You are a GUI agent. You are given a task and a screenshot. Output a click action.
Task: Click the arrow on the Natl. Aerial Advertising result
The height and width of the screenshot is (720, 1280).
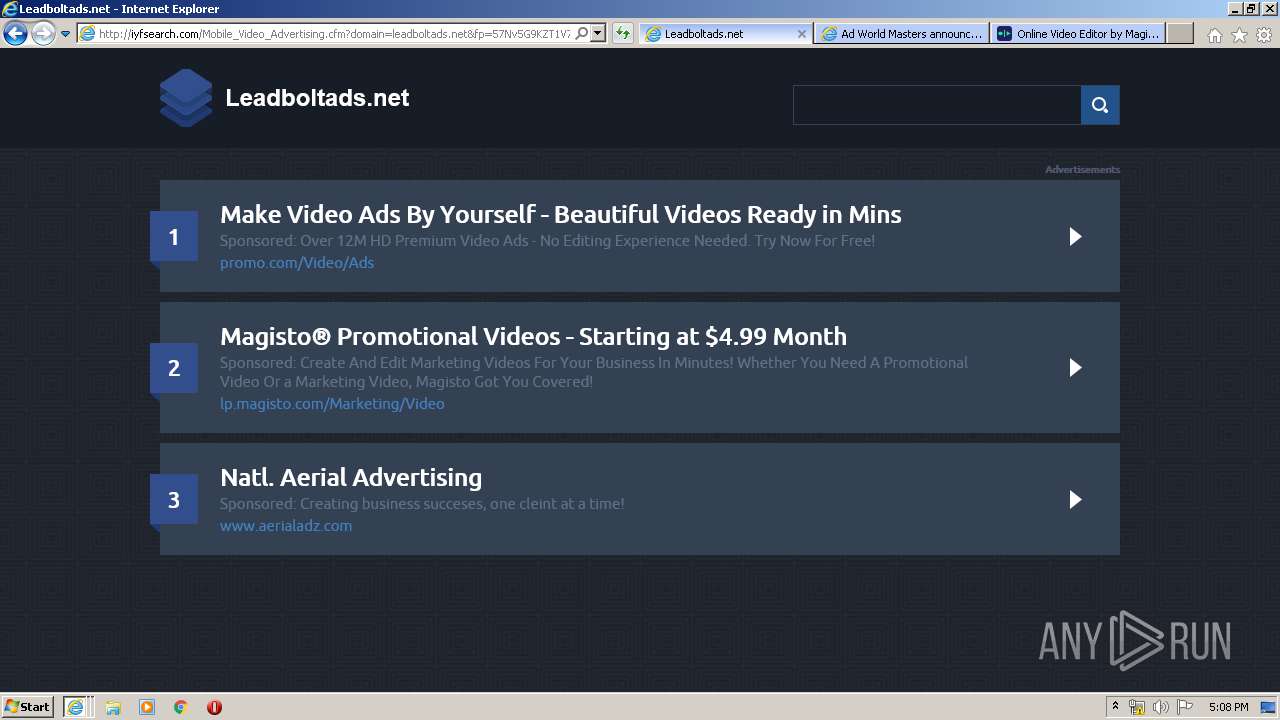[x=1075, y=499]
